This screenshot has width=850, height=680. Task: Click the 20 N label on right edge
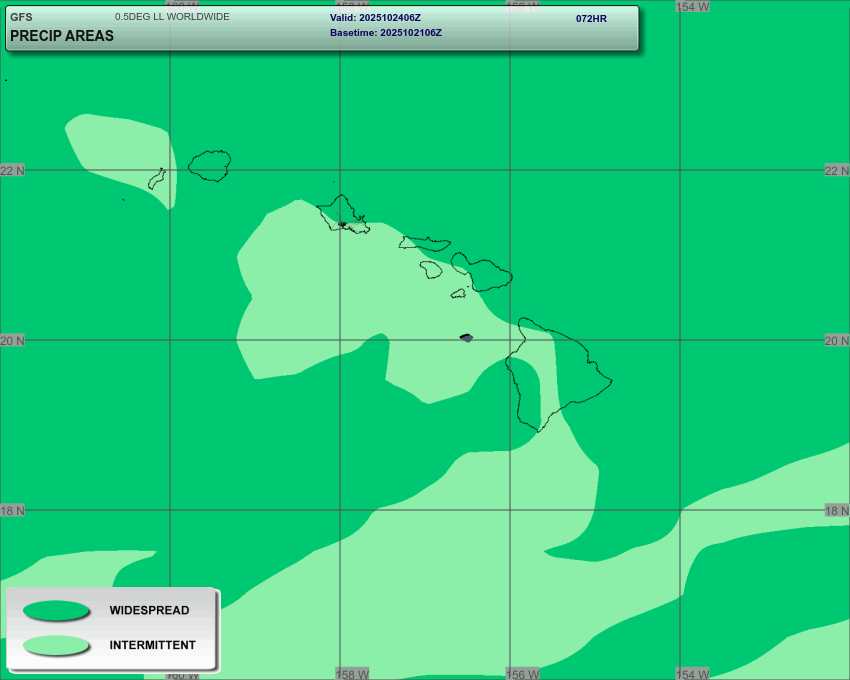coord(836,341)
